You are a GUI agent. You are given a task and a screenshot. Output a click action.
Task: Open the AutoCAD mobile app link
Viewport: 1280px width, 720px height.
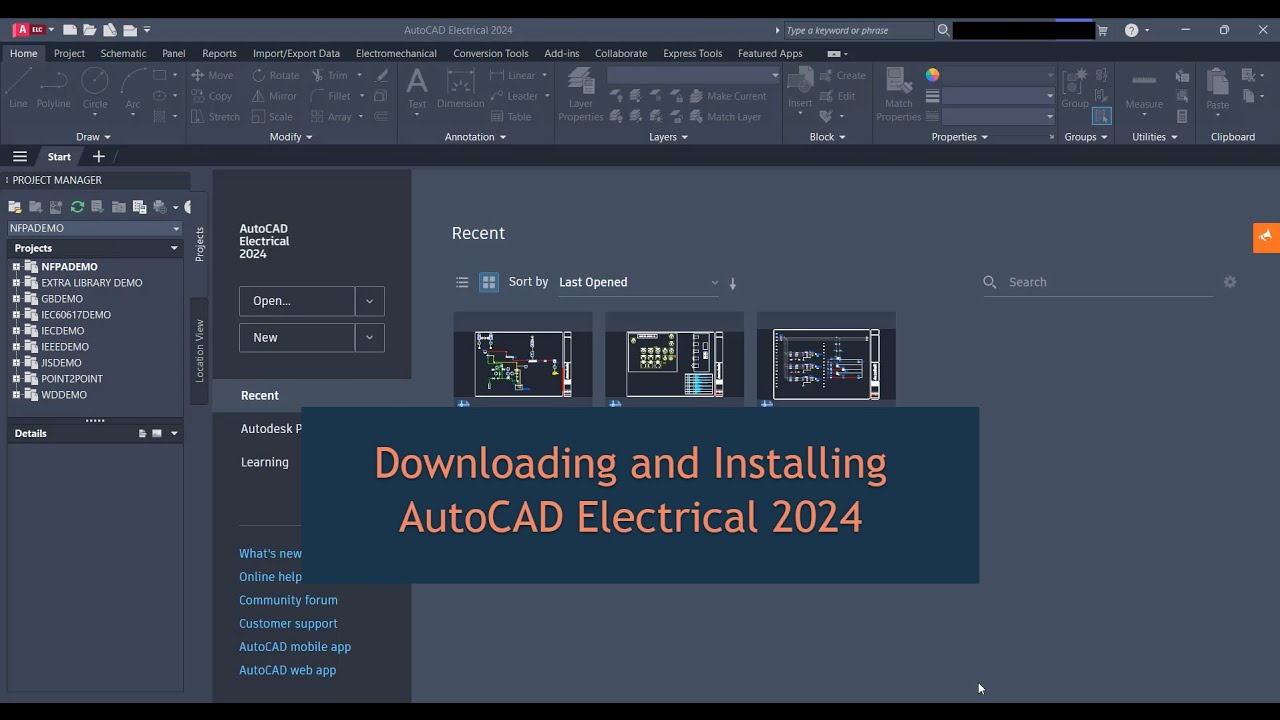pos(295,647)
